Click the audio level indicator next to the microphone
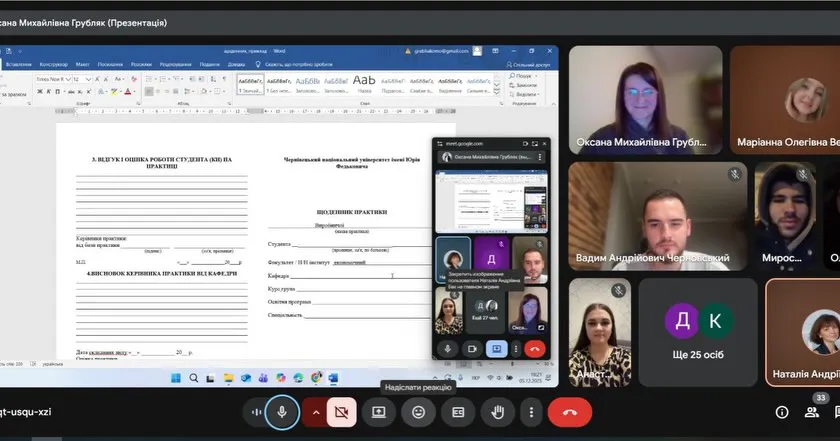840x441 pixels. tap(258, 411)
